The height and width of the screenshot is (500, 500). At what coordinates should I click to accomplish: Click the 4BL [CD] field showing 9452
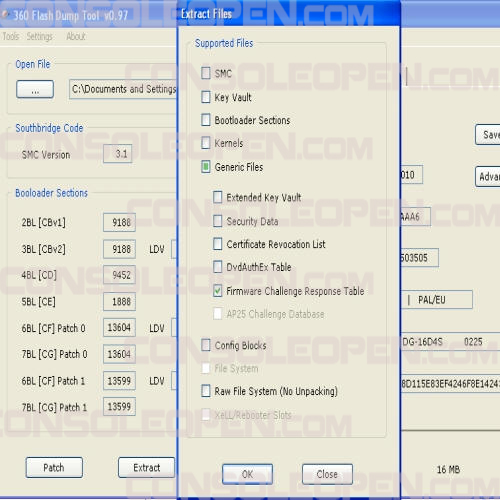pyautogui.click(x=119, y=275)
